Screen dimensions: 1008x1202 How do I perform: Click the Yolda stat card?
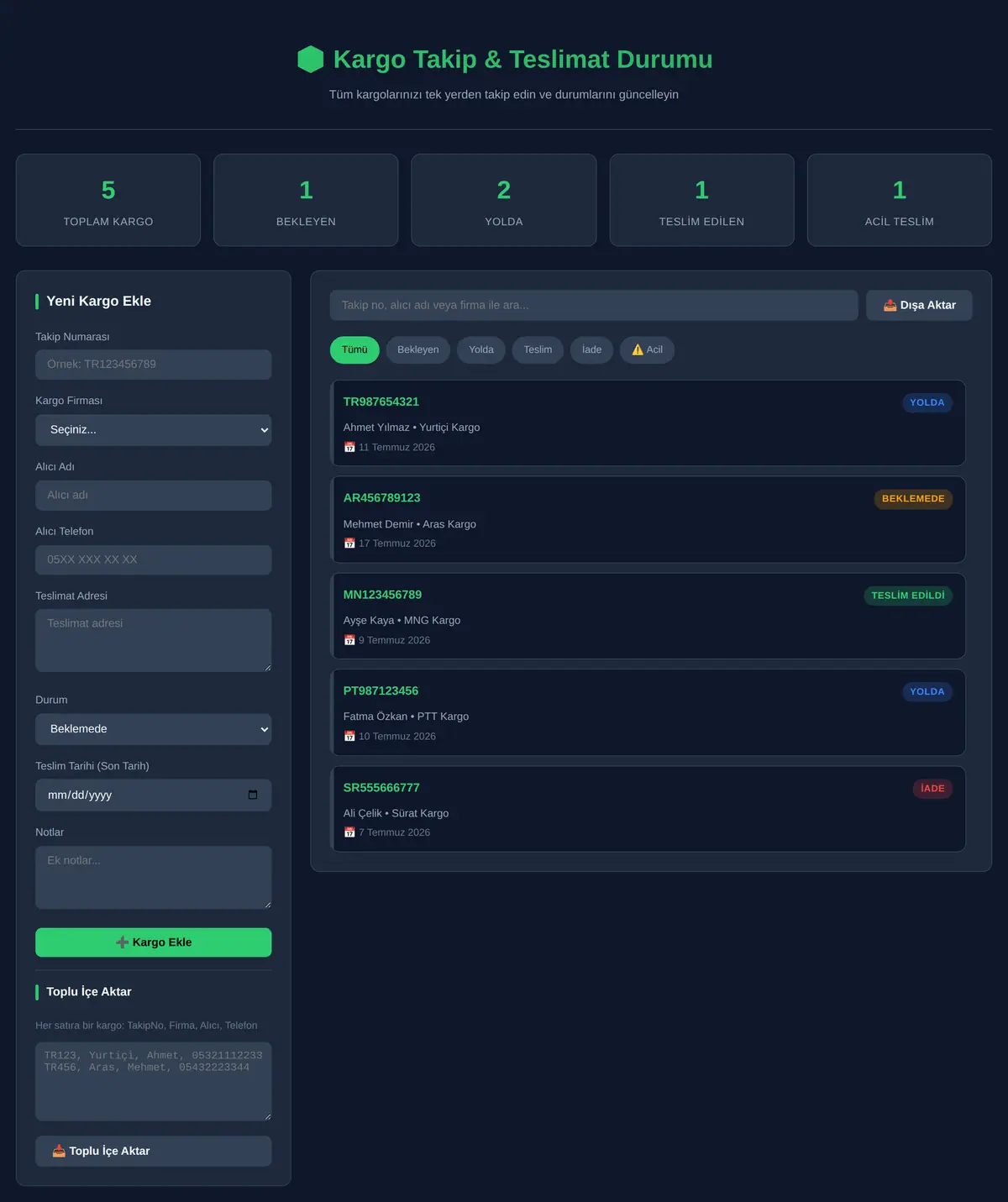click(x=504, y=200)
